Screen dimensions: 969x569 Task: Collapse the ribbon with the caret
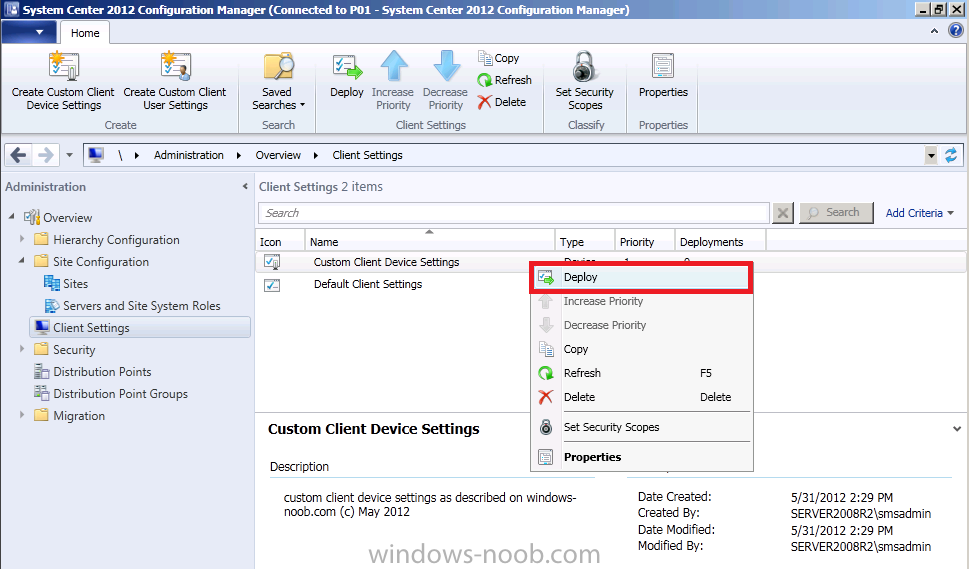point(934,31)
